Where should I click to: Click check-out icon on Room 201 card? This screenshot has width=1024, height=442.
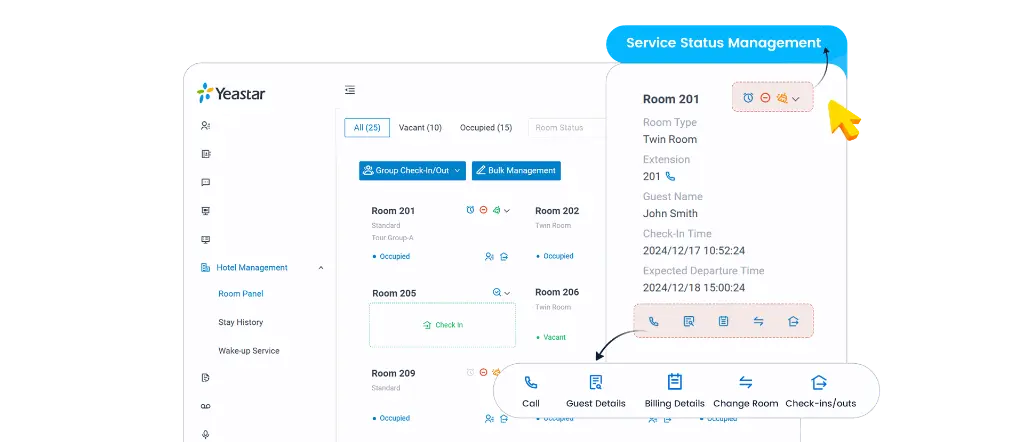click(504, 257)
